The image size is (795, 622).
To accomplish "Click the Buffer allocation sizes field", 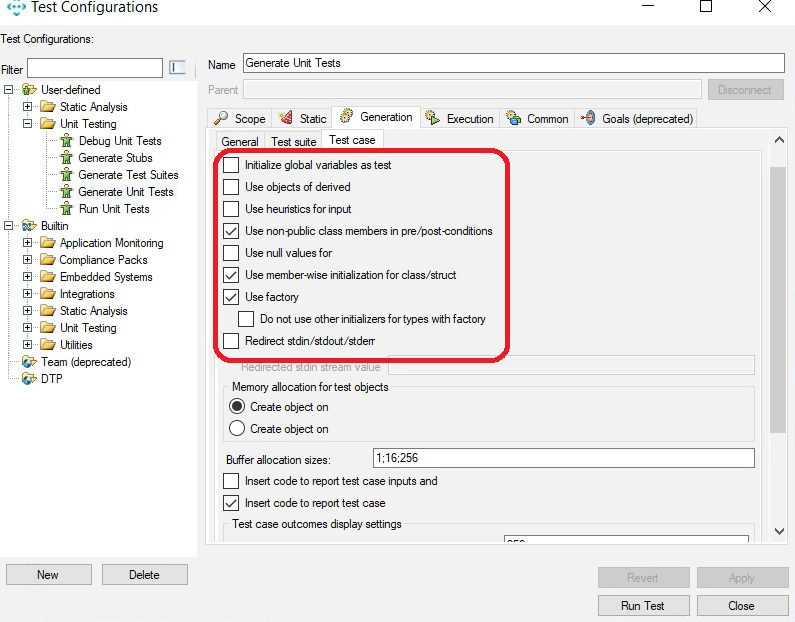I will point(563,458).
